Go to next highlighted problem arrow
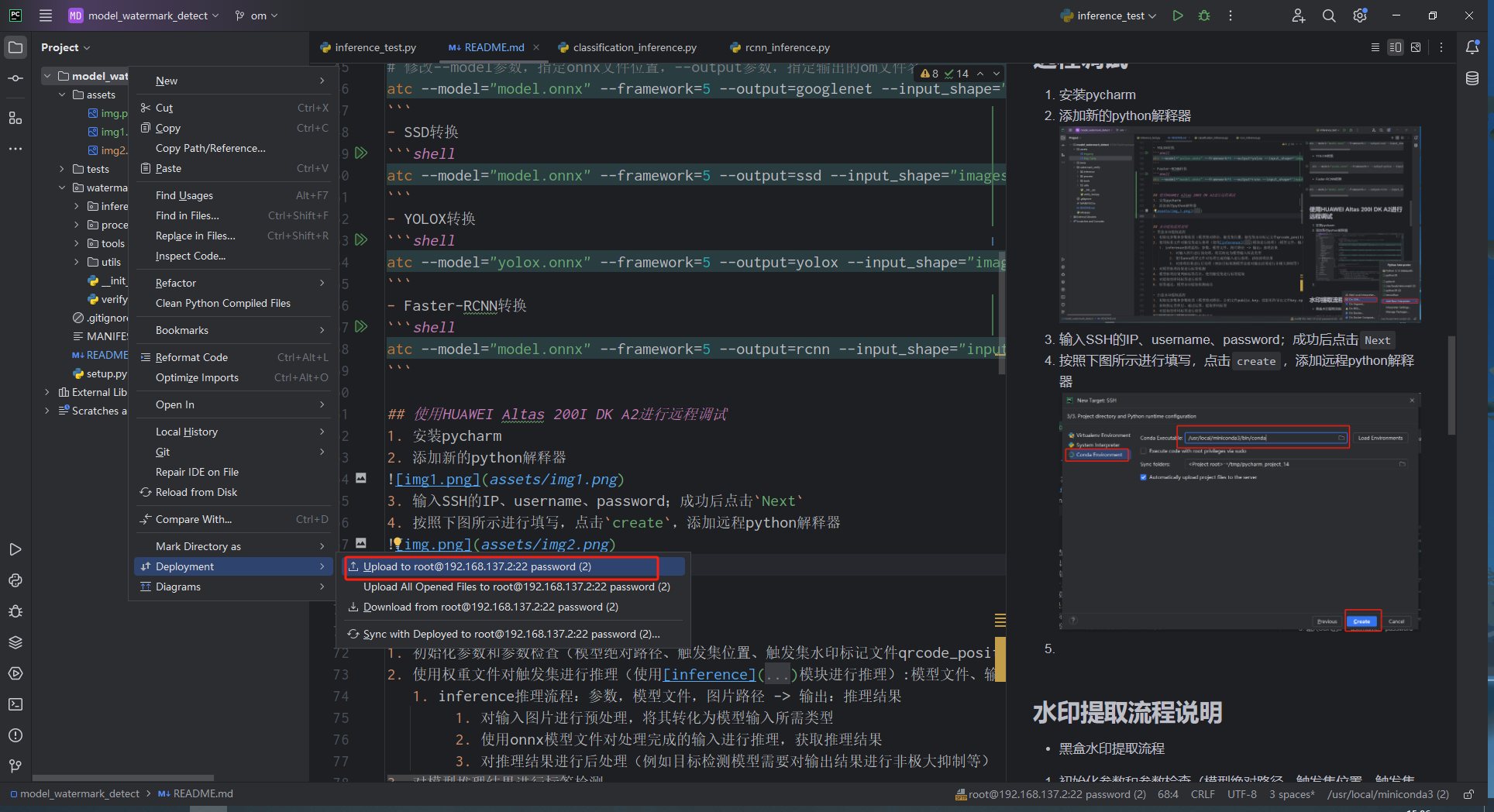The image size is (1494, 812). (x=997, y=74)
